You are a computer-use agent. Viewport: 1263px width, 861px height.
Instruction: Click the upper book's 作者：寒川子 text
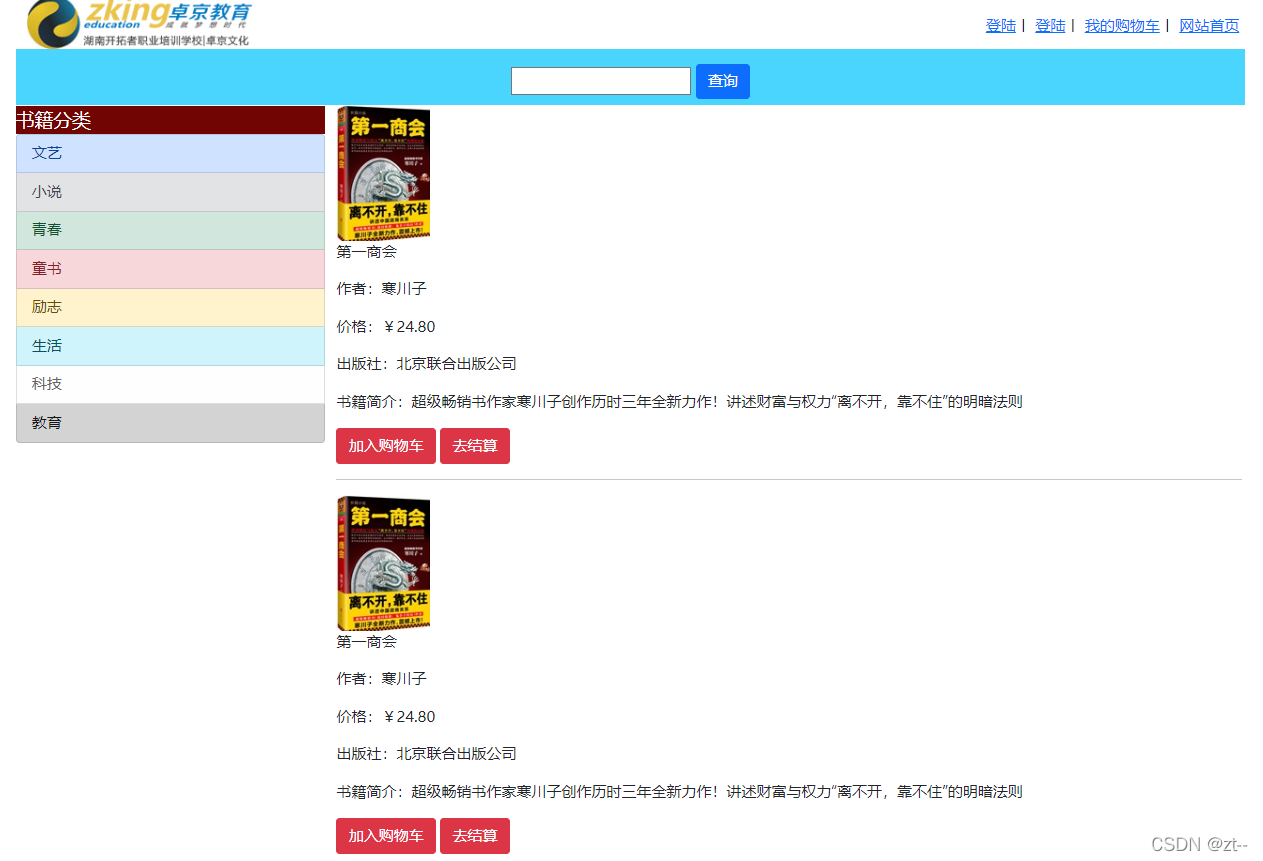(381, 289)
